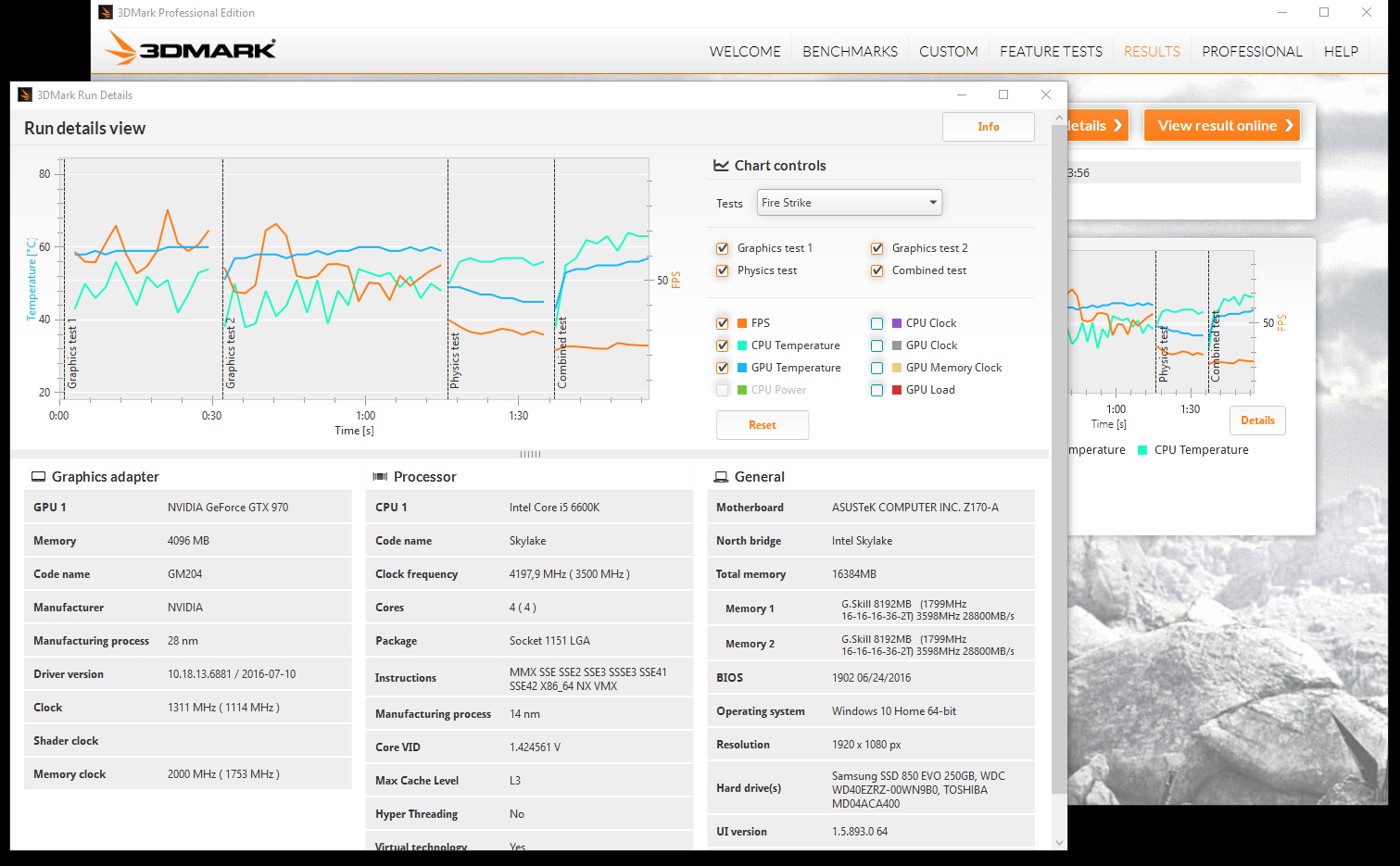This screenshot has width=1400, height=866.
Task: Open the FEATURE TESTS tab
Action: (x=1051, y=51)
